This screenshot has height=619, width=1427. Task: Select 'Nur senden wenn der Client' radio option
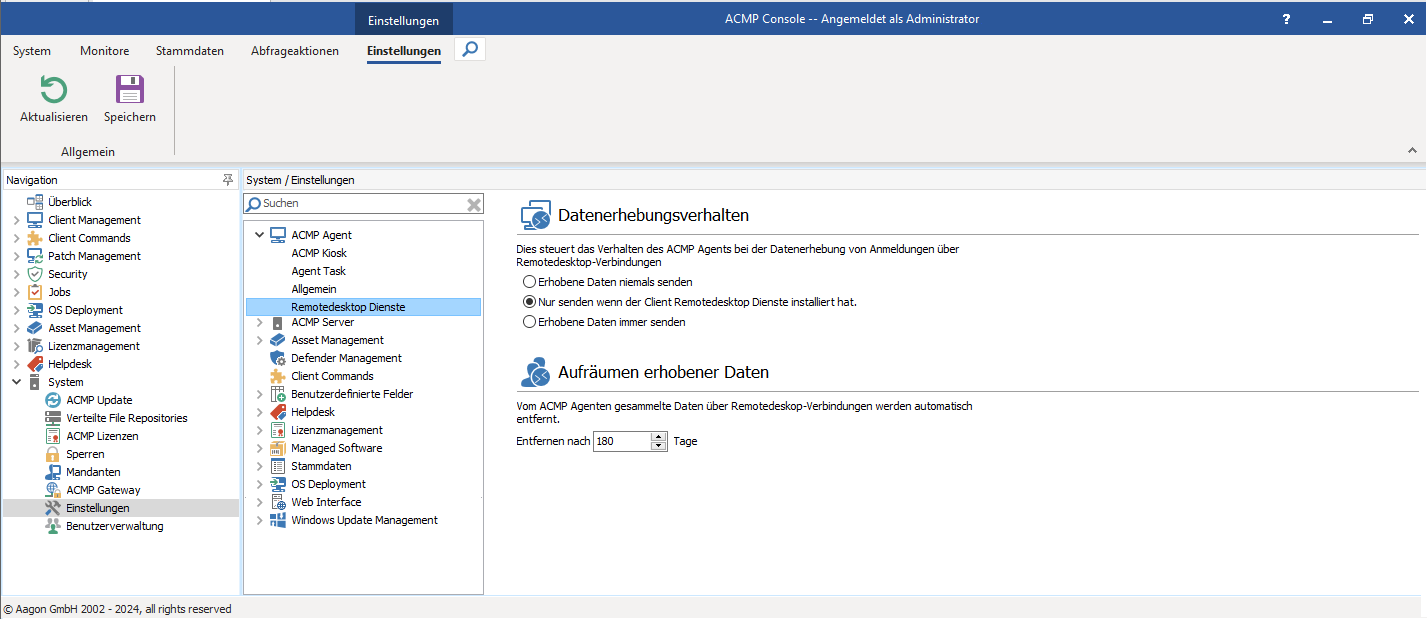(530, 301)
